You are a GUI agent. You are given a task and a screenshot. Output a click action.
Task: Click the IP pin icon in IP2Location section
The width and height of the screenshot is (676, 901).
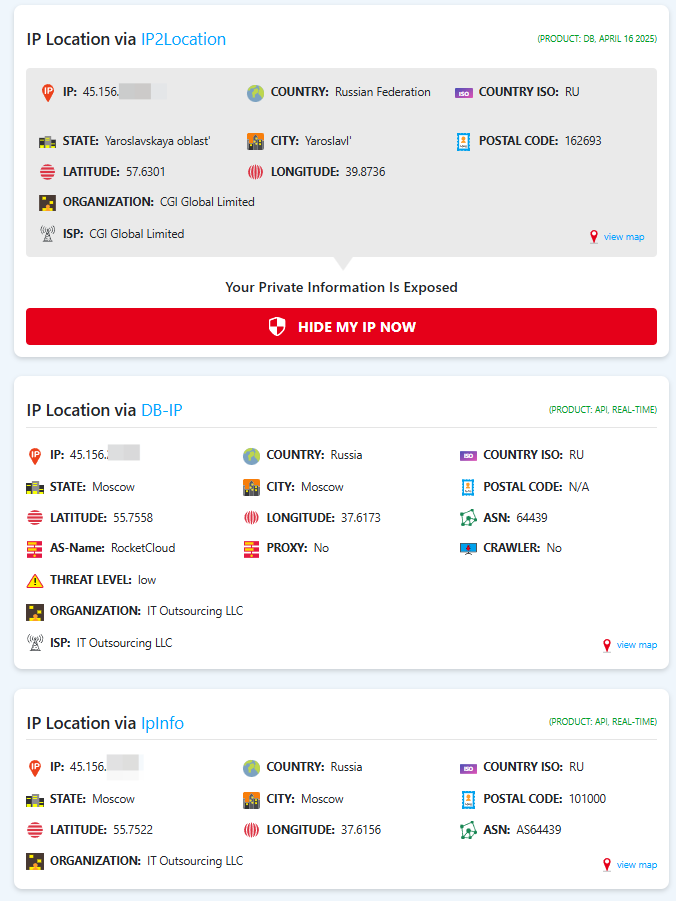pos(47,92)
